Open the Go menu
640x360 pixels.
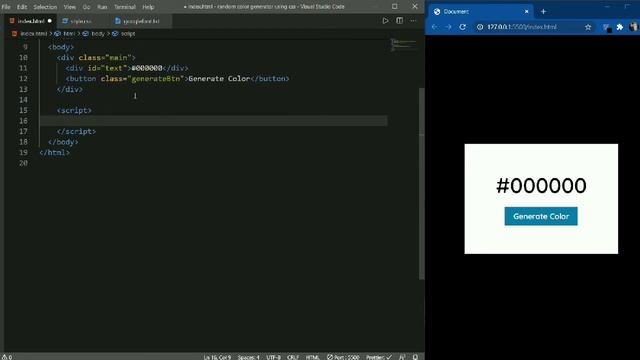(x=87, y=7)
